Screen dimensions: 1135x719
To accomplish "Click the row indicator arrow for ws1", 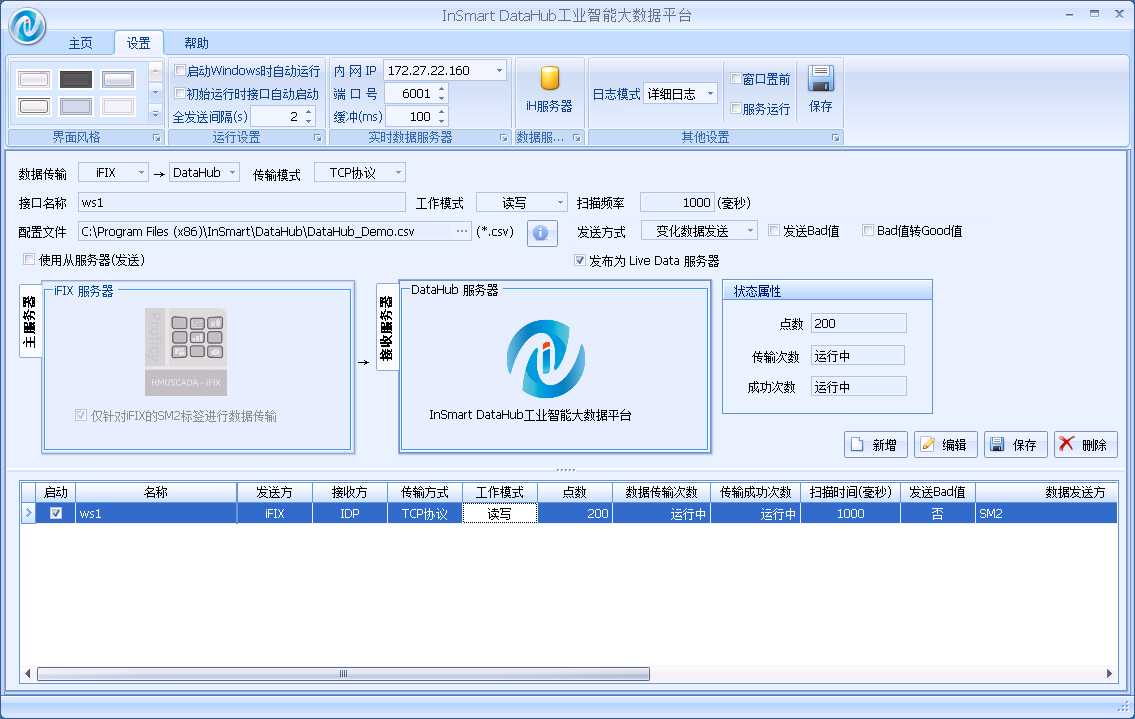I will point(28,513).
